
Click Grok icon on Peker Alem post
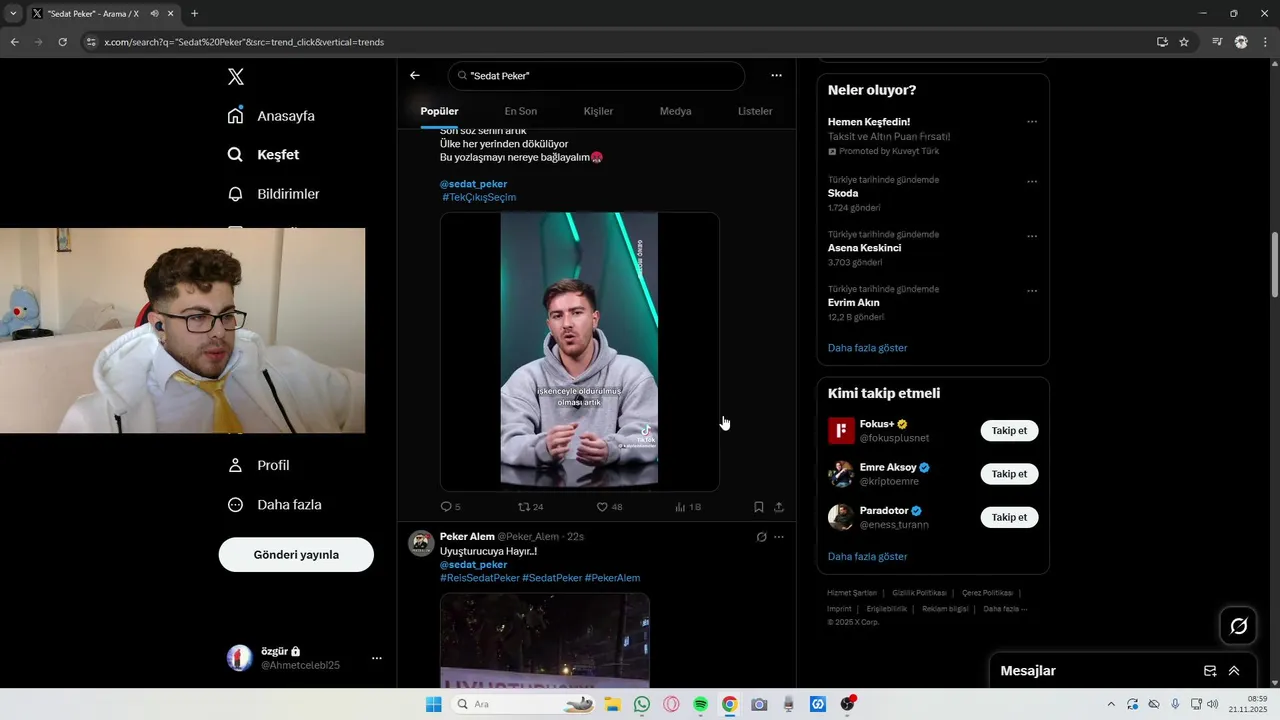point(761,537)
